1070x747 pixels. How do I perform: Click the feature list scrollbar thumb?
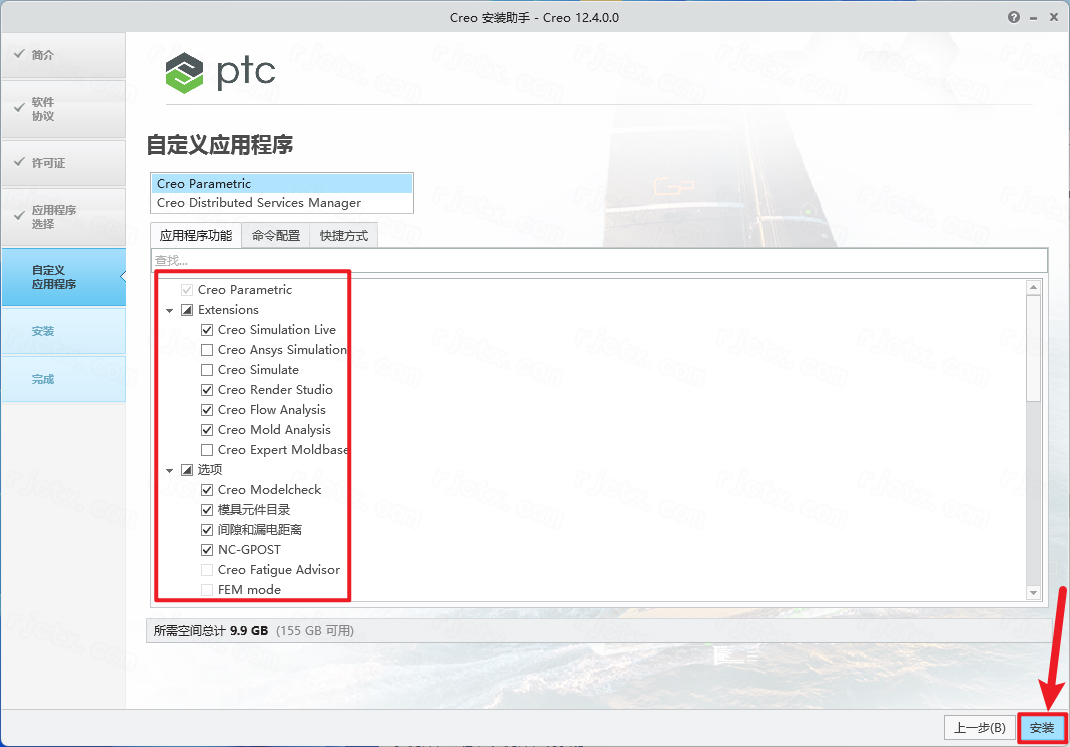(1033, 348)
